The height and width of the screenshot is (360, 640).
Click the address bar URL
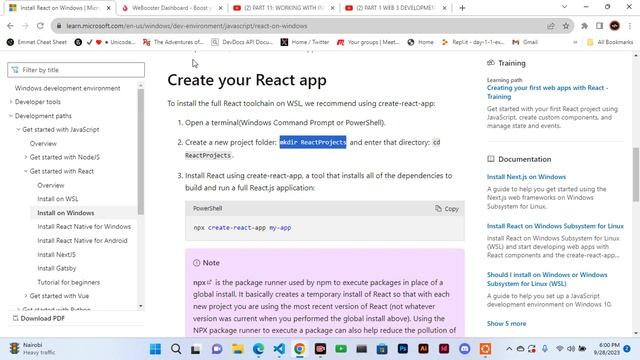coord(187,26)
